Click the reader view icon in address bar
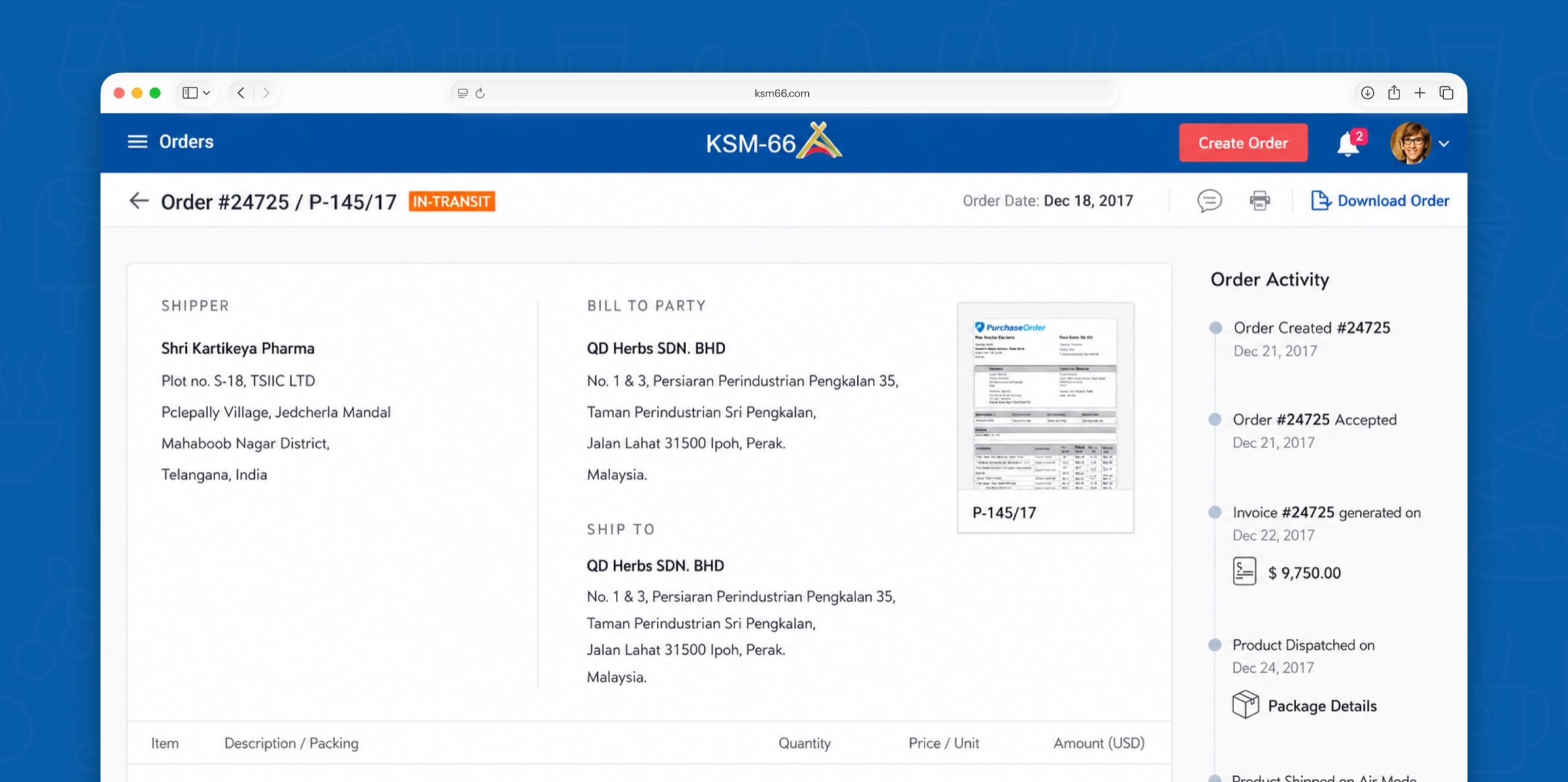The width and height of the screenshot is (1568, 782). [x=463, y=93]
